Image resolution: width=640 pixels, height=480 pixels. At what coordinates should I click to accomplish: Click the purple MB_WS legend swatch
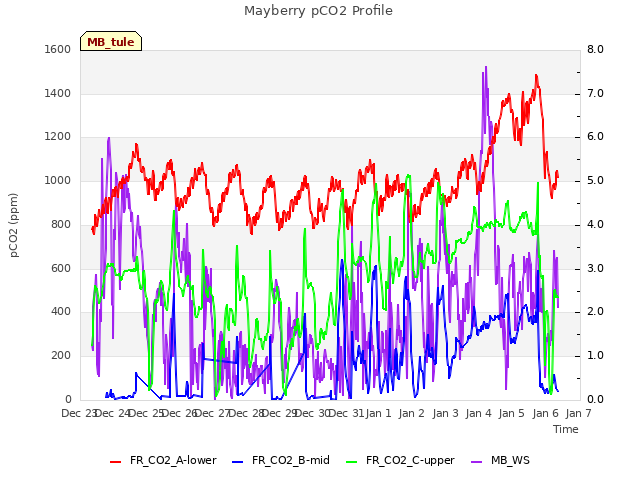(x=477, y=462)
